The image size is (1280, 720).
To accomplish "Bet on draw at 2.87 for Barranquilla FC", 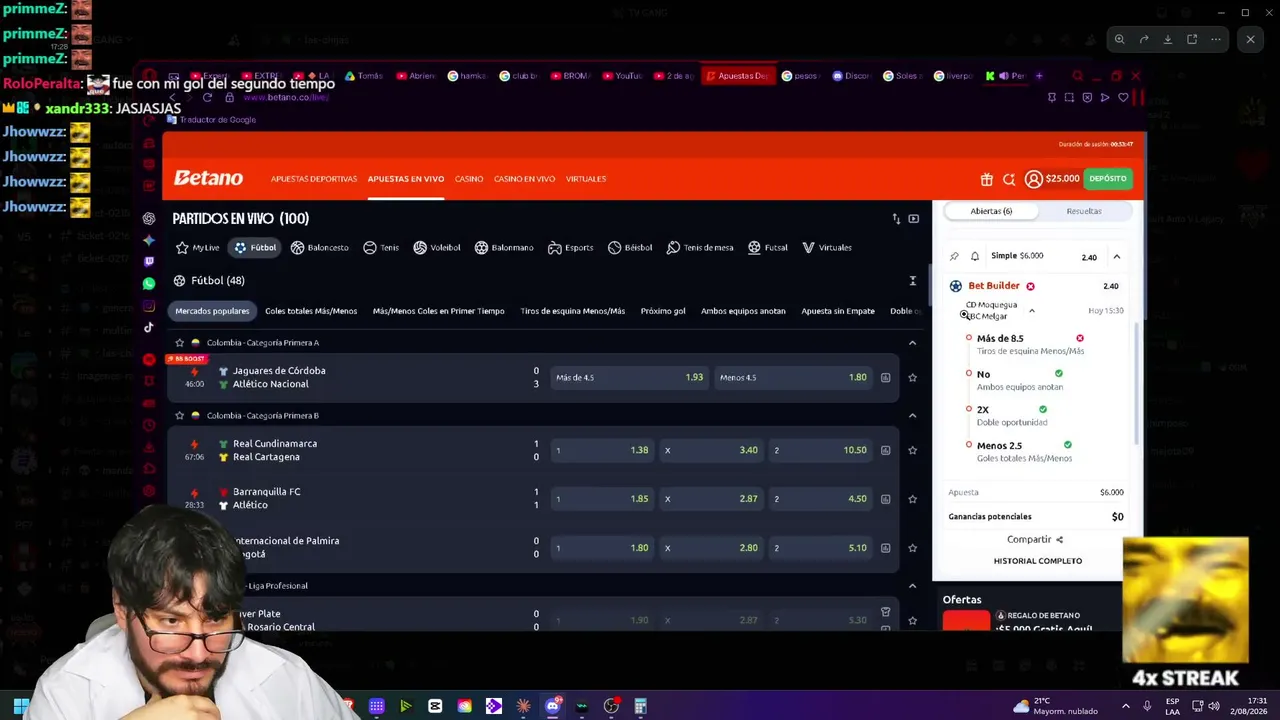I will pos(710,499).
